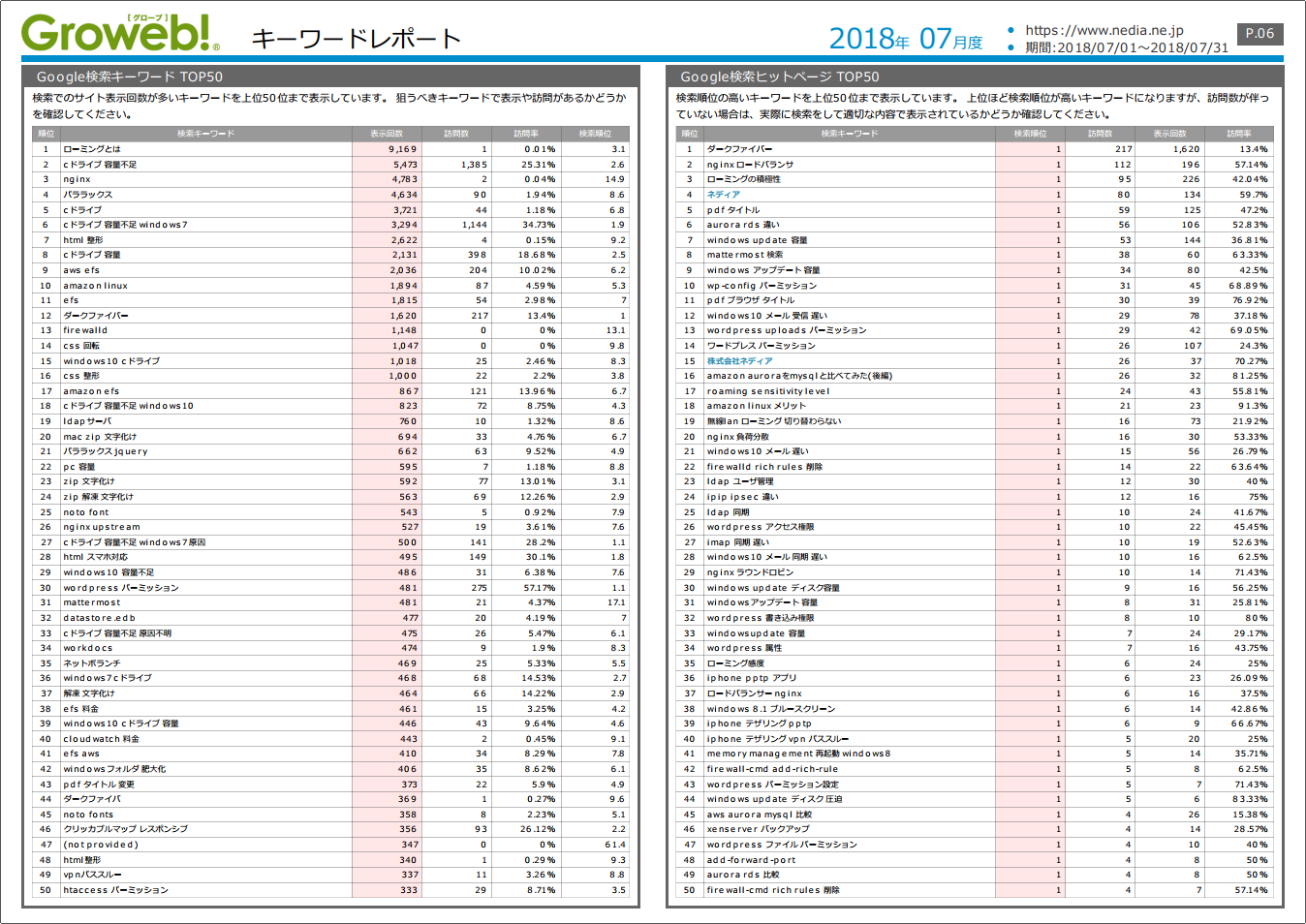Select the aurora rds 比較 keyword
Screen dimensions: 1306x924
(743, 875)
